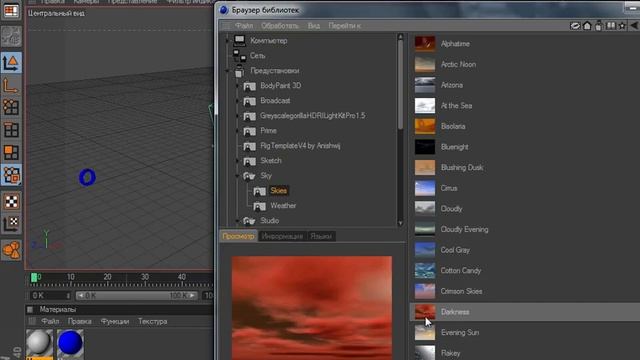Click the timeline range bar between the two 0 K and 100 K labels
Screen dimensions: 640x360
pyautogui.click(x=136, y=296)
